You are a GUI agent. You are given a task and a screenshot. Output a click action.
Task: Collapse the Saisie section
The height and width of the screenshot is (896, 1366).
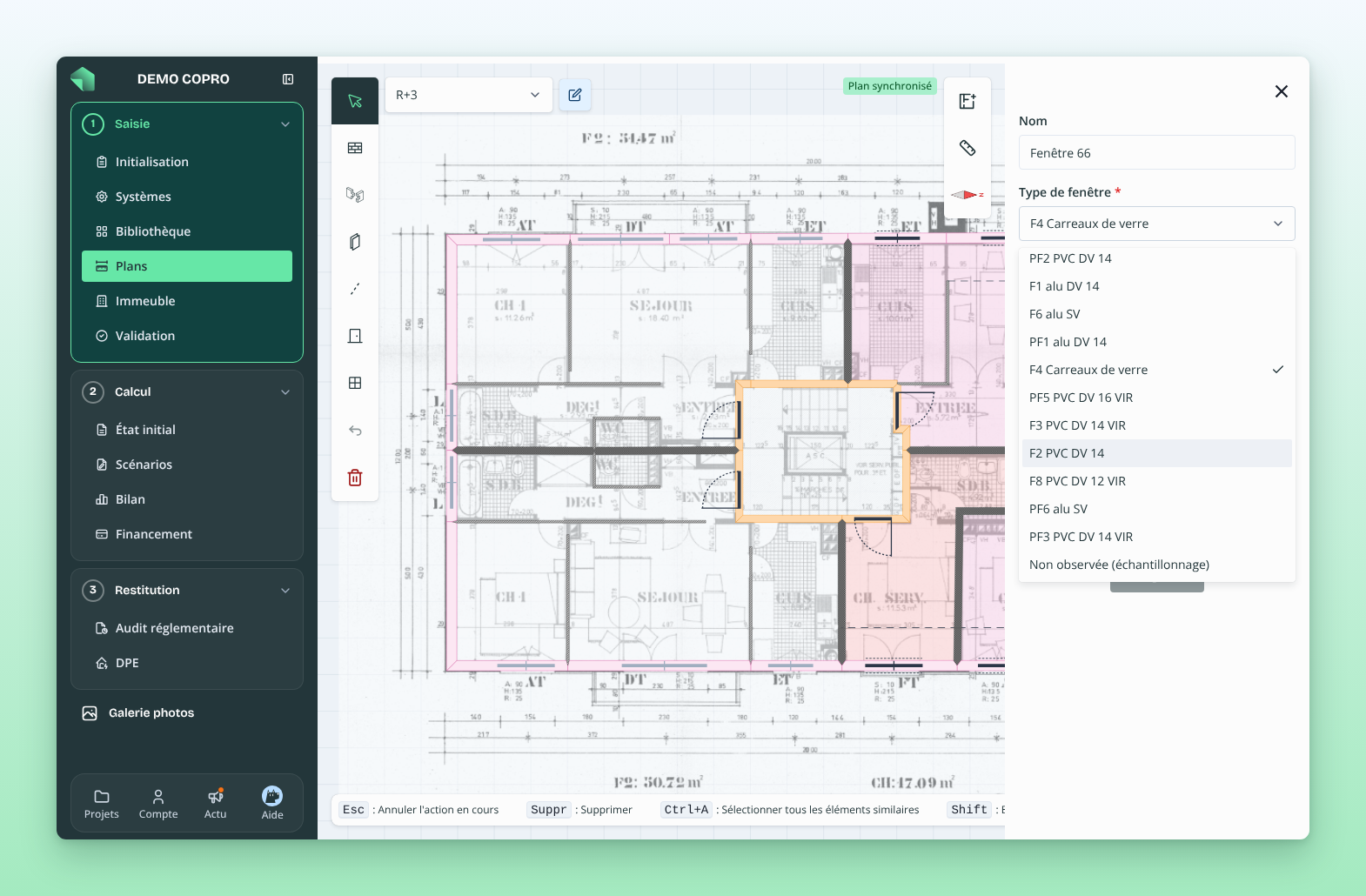(285, 124)
